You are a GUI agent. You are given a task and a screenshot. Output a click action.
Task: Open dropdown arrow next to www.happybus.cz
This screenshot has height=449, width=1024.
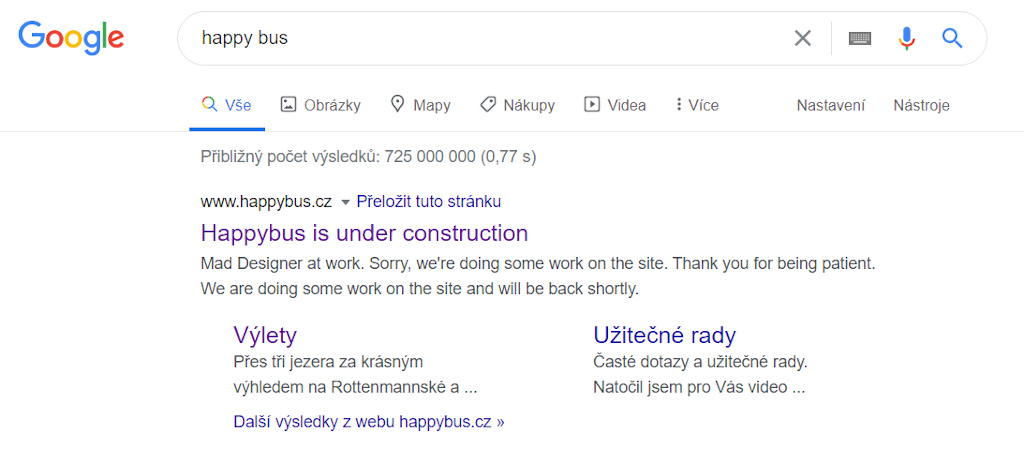click(x=345, y=202)
